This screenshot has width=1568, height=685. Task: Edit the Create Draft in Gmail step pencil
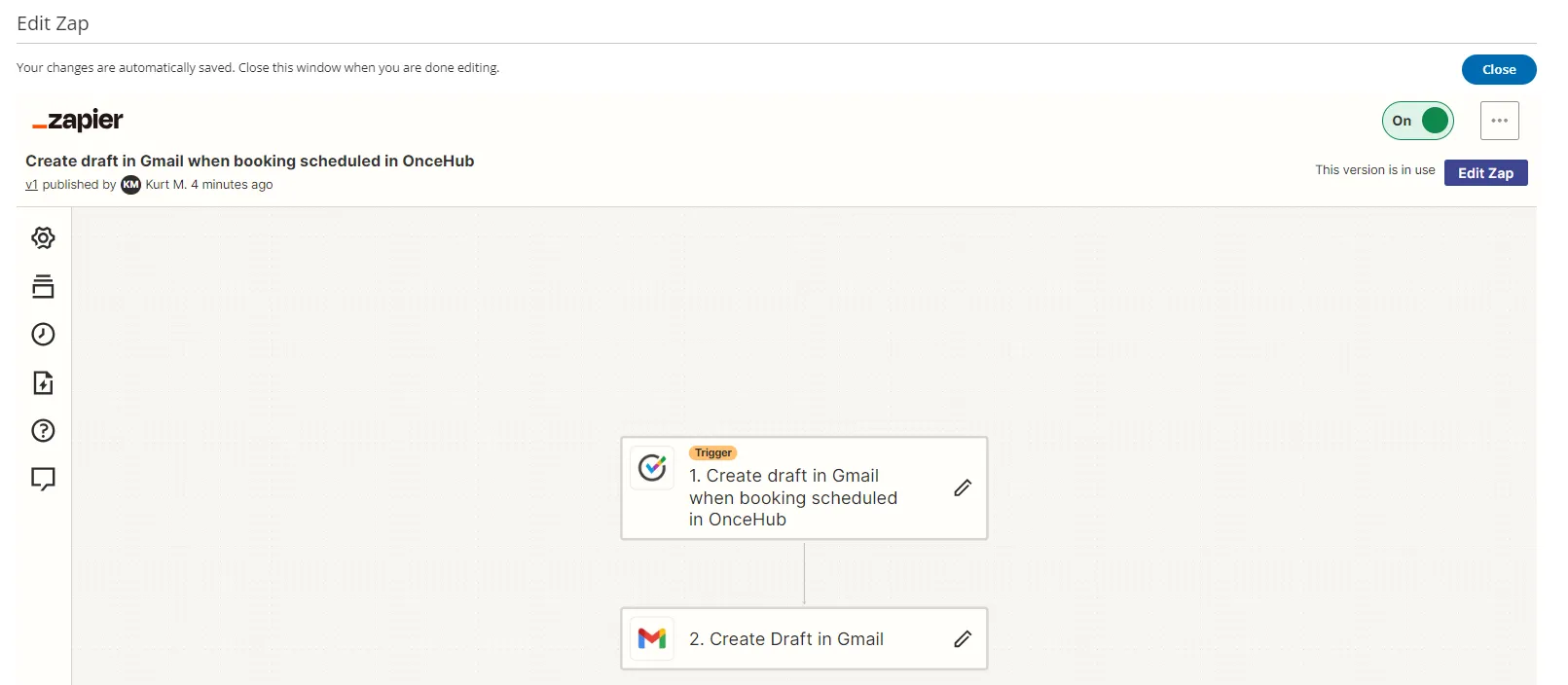coord(963,638)
